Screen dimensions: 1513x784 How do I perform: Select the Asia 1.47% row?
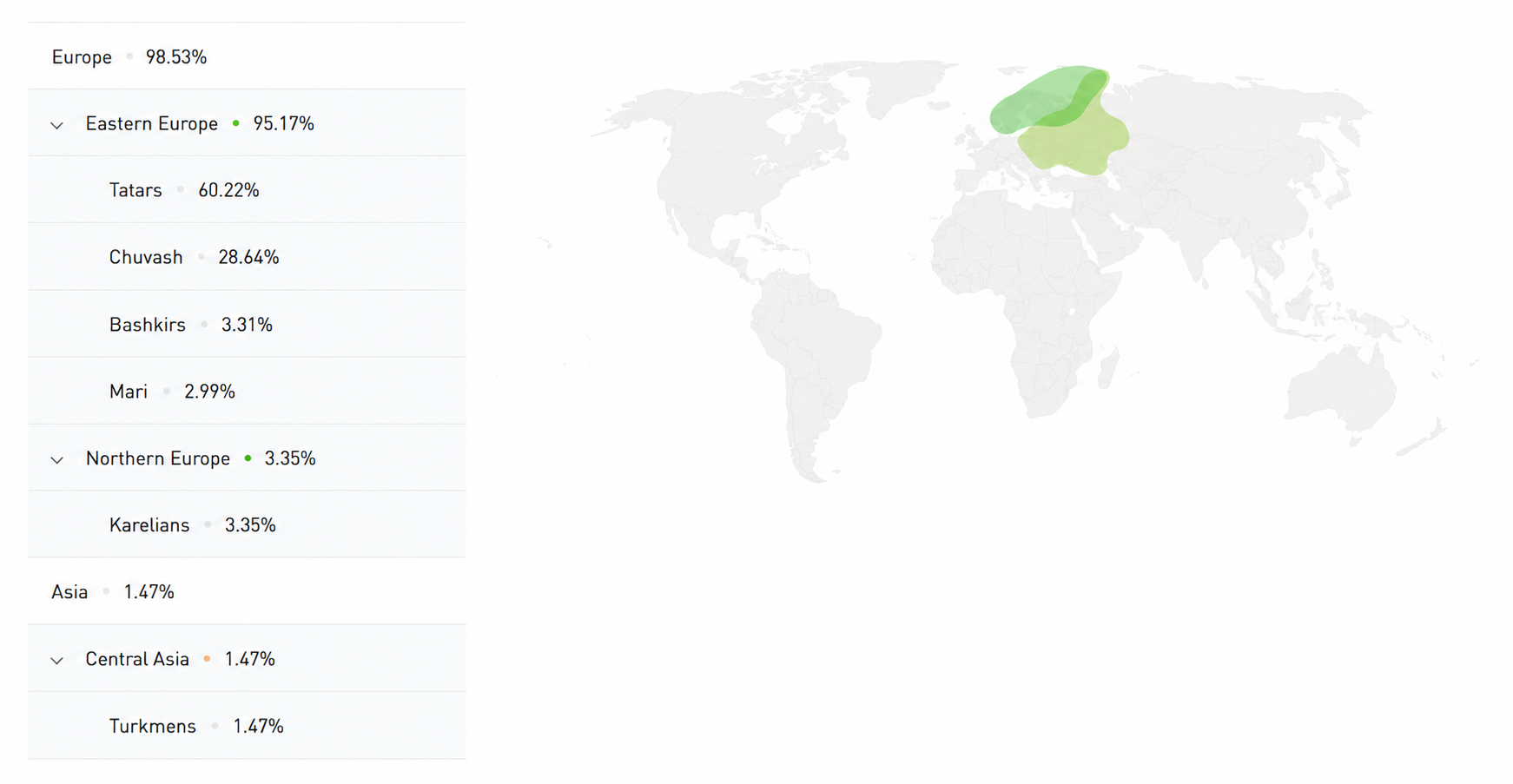[247, 591]
